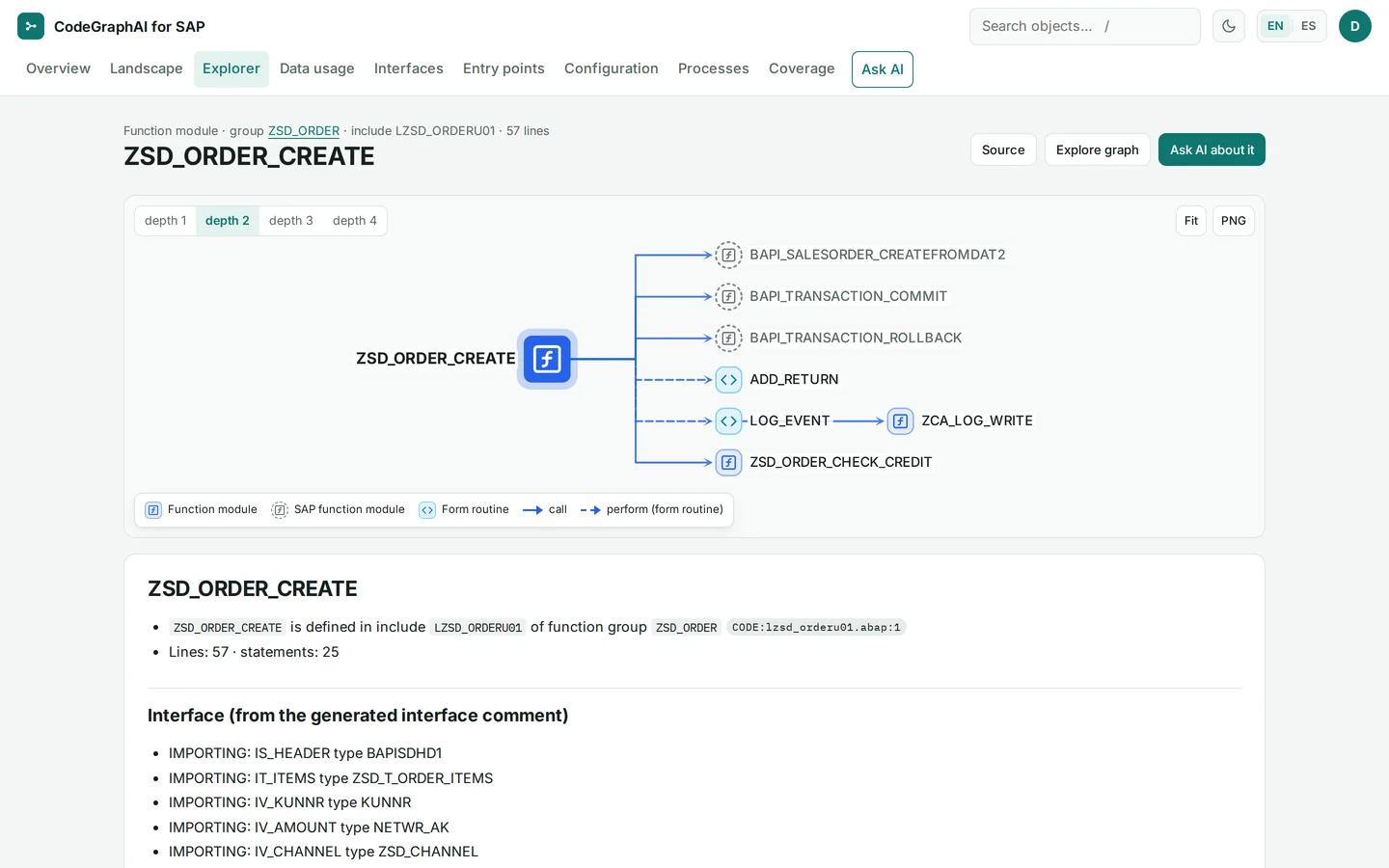The image size is (1389, 868).
Task: Set graph to depth 1
Action: click(x=166, y=221)
